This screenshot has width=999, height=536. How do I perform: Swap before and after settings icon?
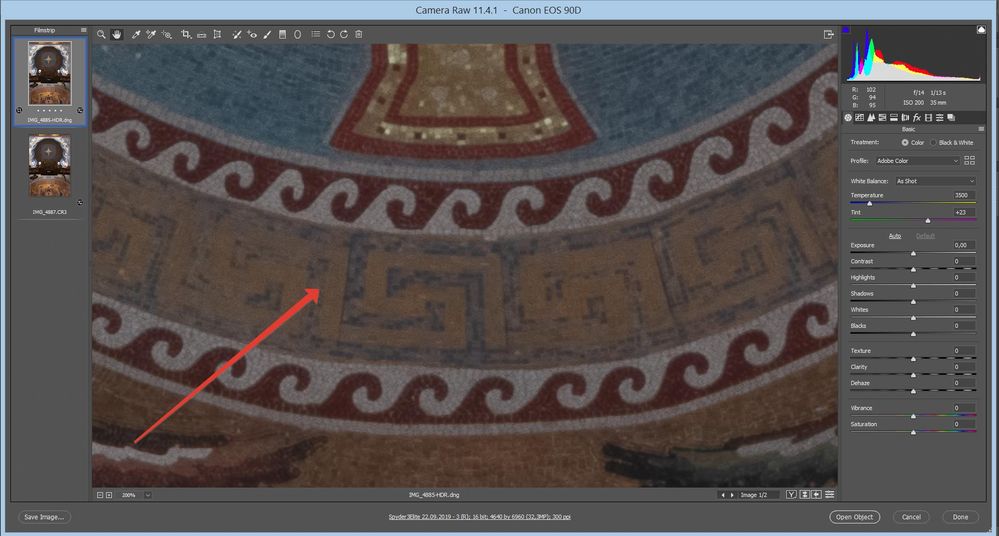click(805, 495)
